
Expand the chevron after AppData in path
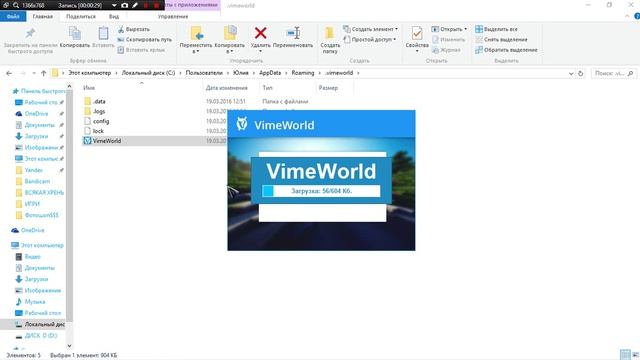287,73
